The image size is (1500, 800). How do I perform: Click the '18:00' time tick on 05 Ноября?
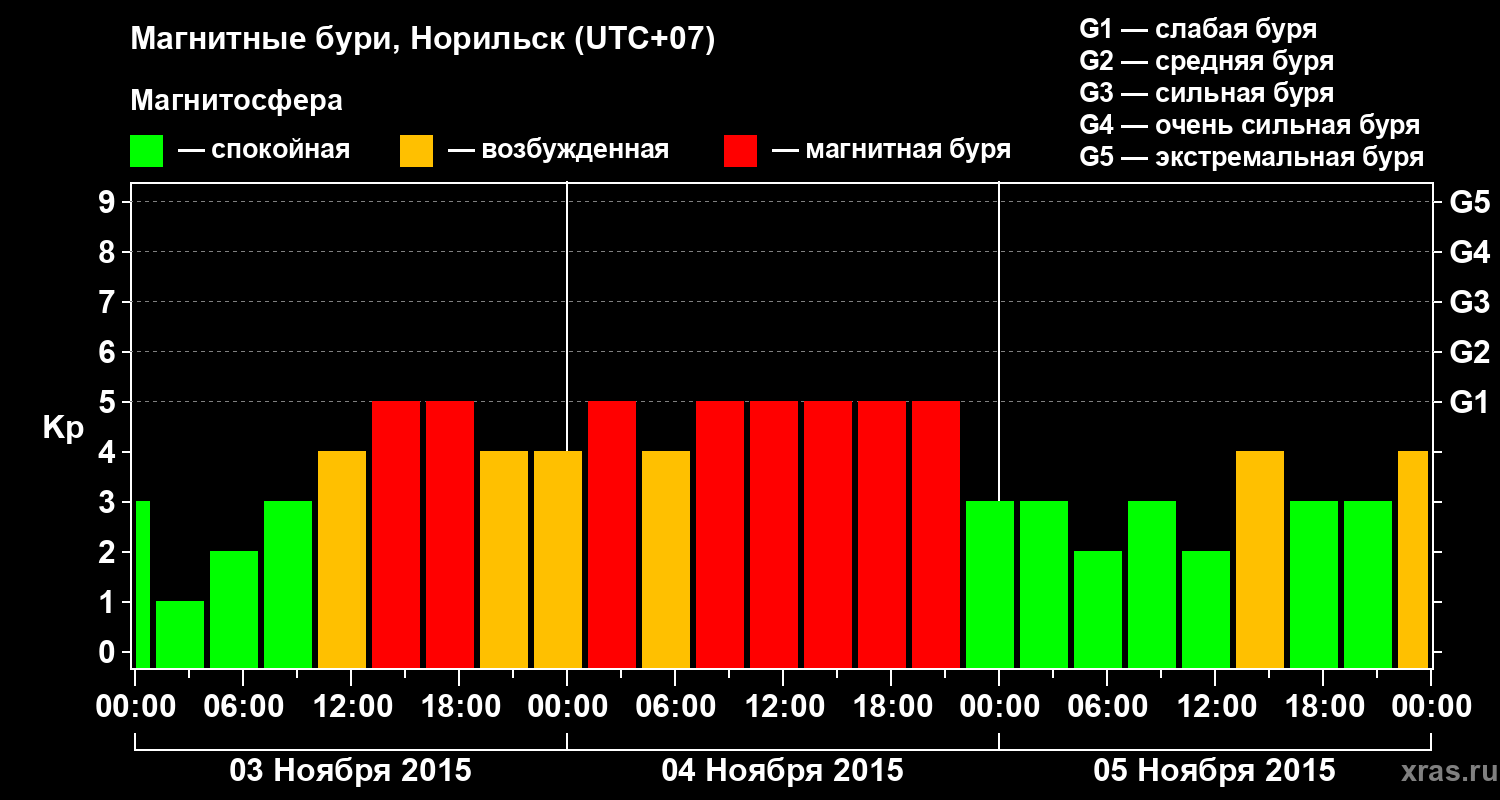pyautogui.click(x=1323, y=707)
